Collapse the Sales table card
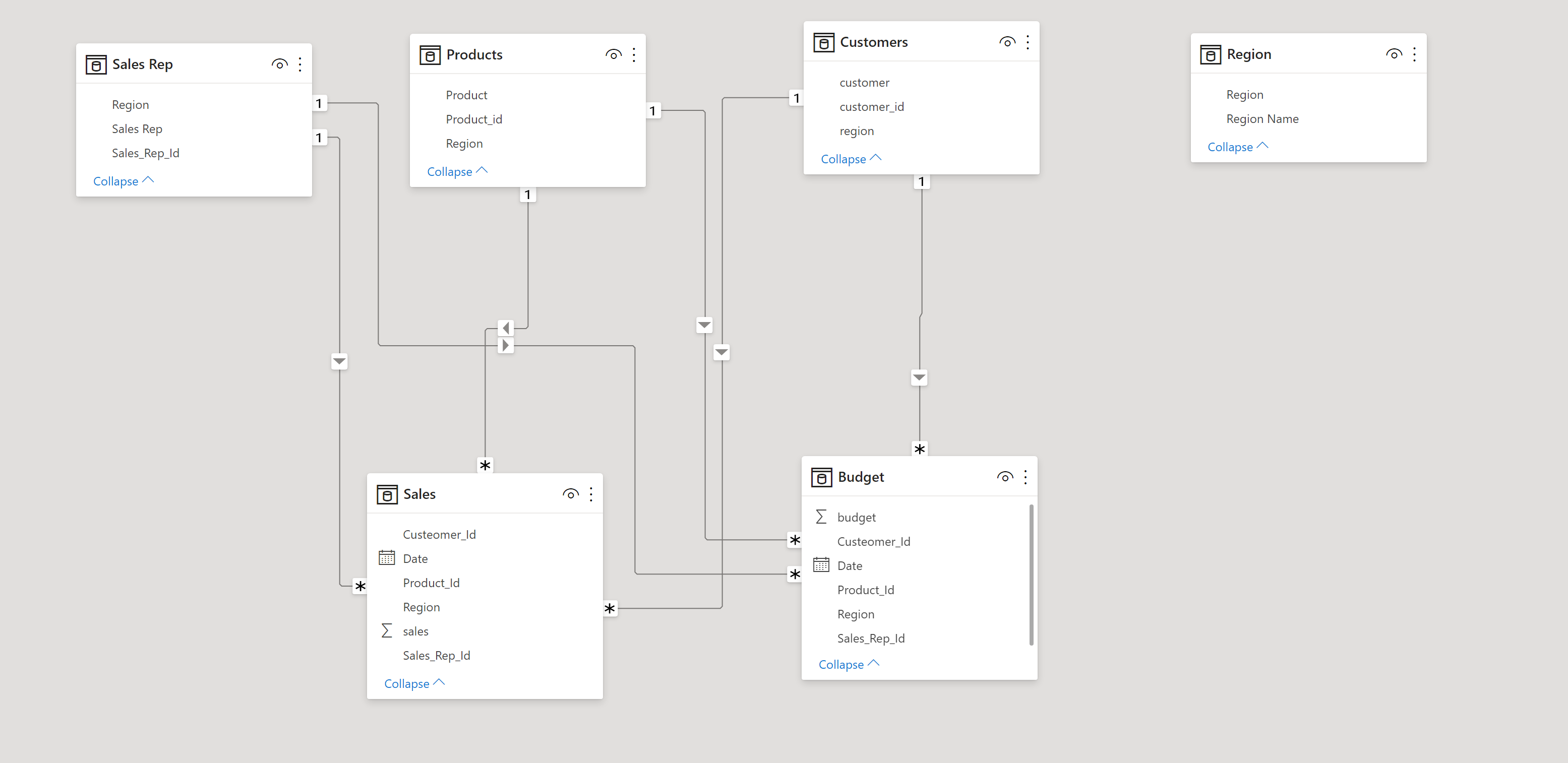Image resolution: width=1568 pixels, height=763 pixels. pyautogui.click(x=414, y=683)
